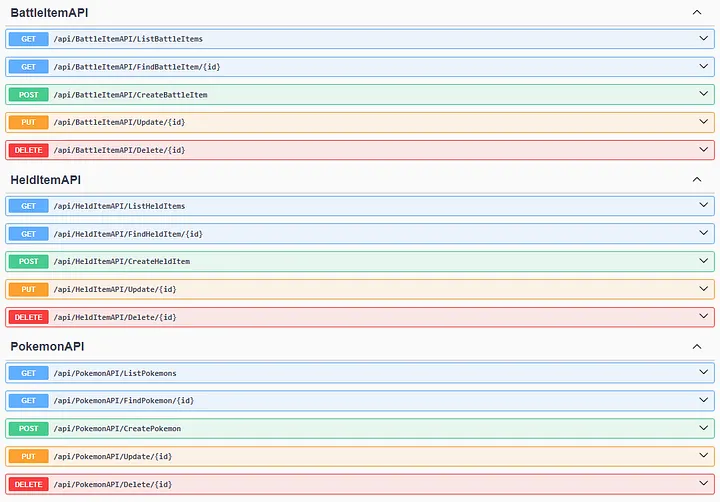Image resolution: width=720 pixels, height=502 pixels.
Task: Select path /api/BattleItemAPI/Delete/{id}
Action: coord(119,150)
